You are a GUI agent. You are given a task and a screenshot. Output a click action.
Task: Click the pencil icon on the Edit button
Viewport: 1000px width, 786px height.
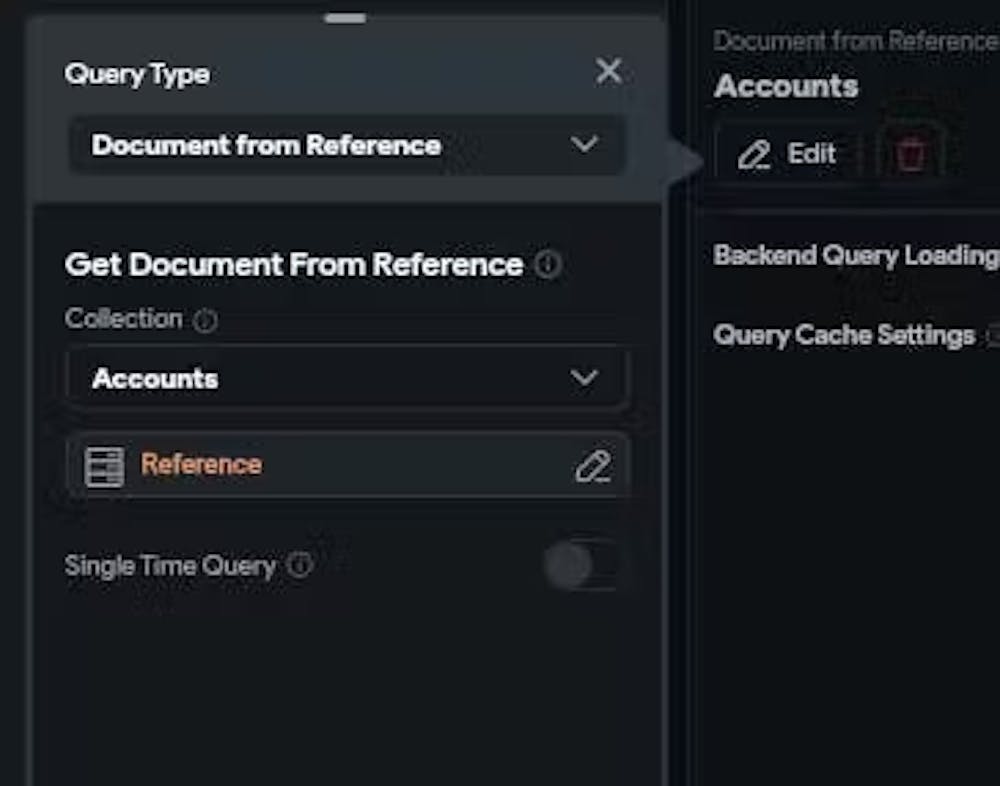[x=754, y=155]
